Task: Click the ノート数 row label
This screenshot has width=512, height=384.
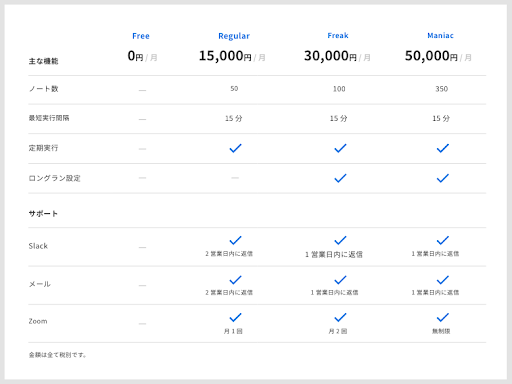Action: [44, 89]
